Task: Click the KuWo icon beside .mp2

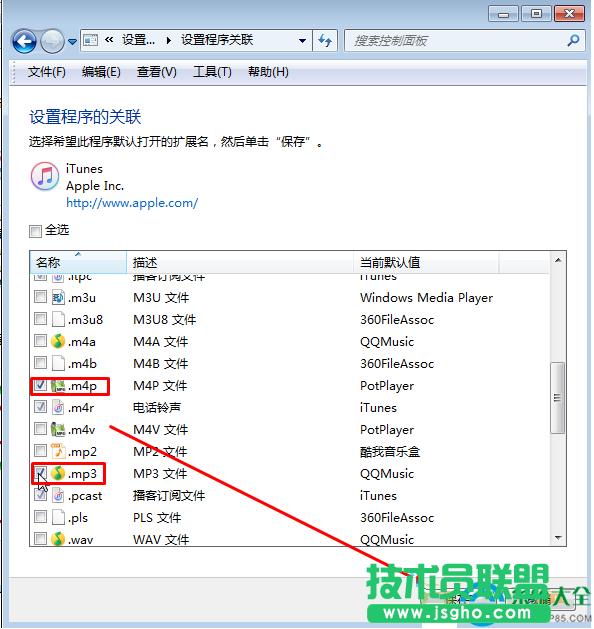Action: [x=58, y=451]
